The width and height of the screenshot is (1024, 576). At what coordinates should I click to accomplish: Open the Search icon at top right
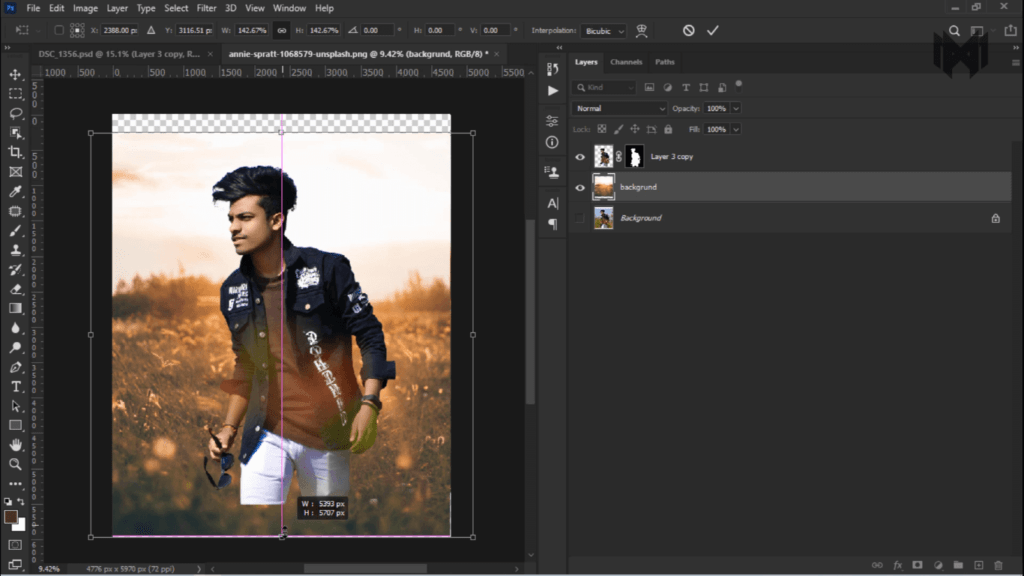[954, 31]
